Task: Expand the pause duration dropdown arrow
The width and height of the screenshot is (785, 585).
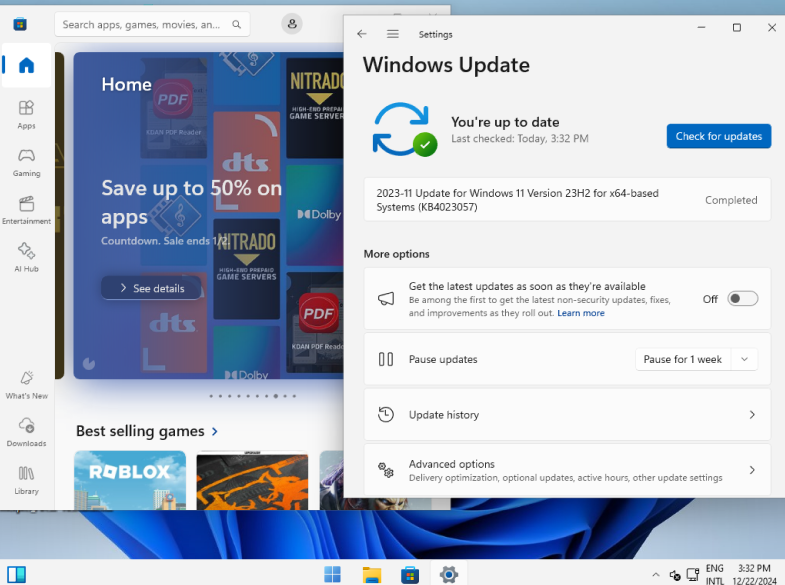Action: click(744, 359)
